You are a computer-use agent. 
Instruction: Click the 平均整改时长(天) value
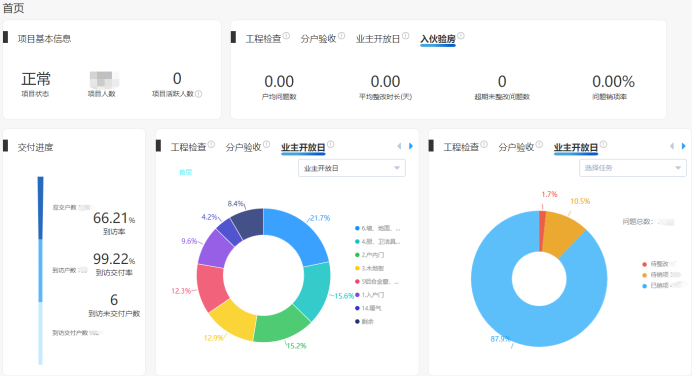point(385,82)
